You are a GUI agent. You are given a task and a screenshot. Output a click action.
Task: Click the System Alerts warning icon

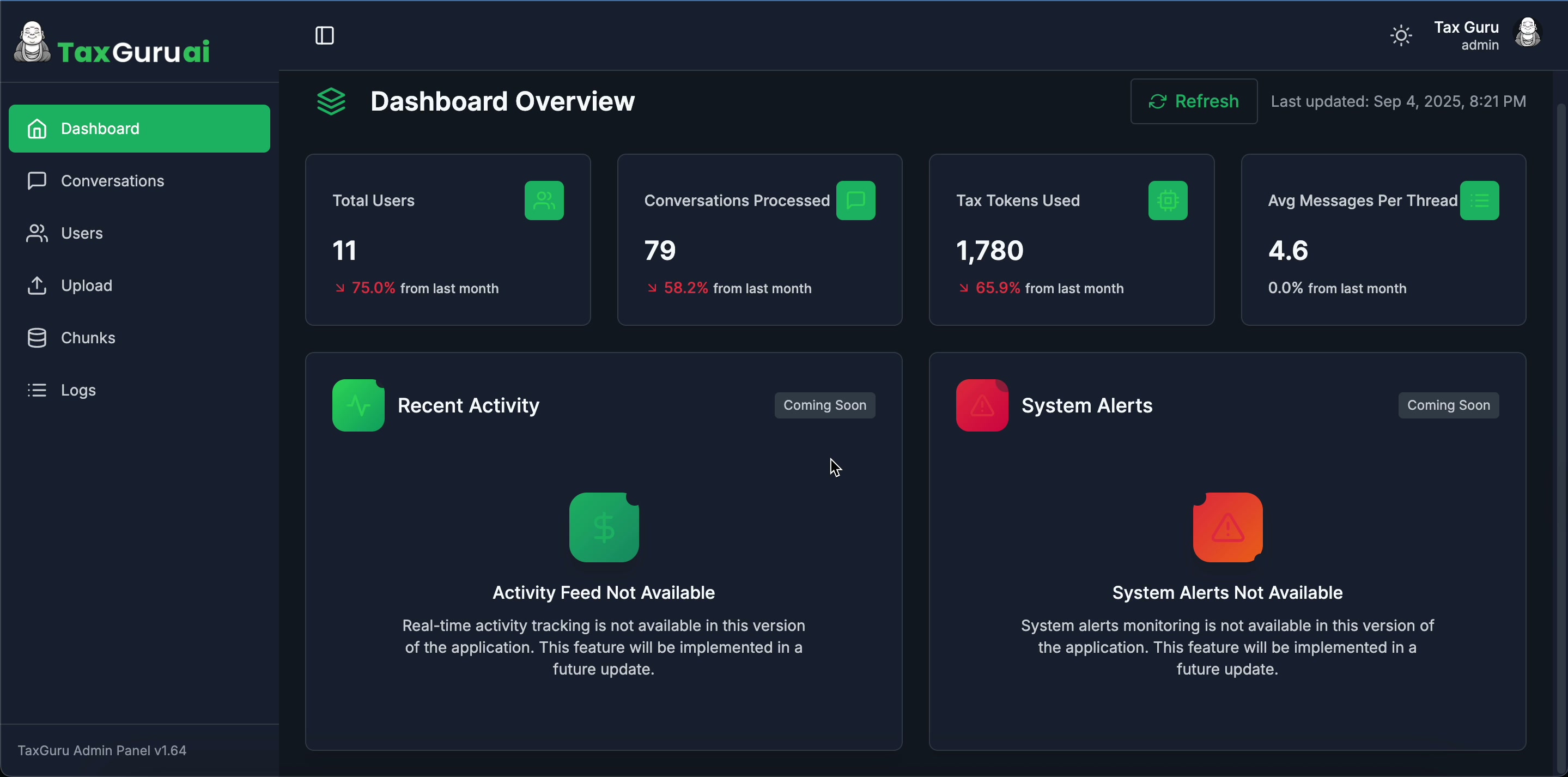[x=981, y=405]
